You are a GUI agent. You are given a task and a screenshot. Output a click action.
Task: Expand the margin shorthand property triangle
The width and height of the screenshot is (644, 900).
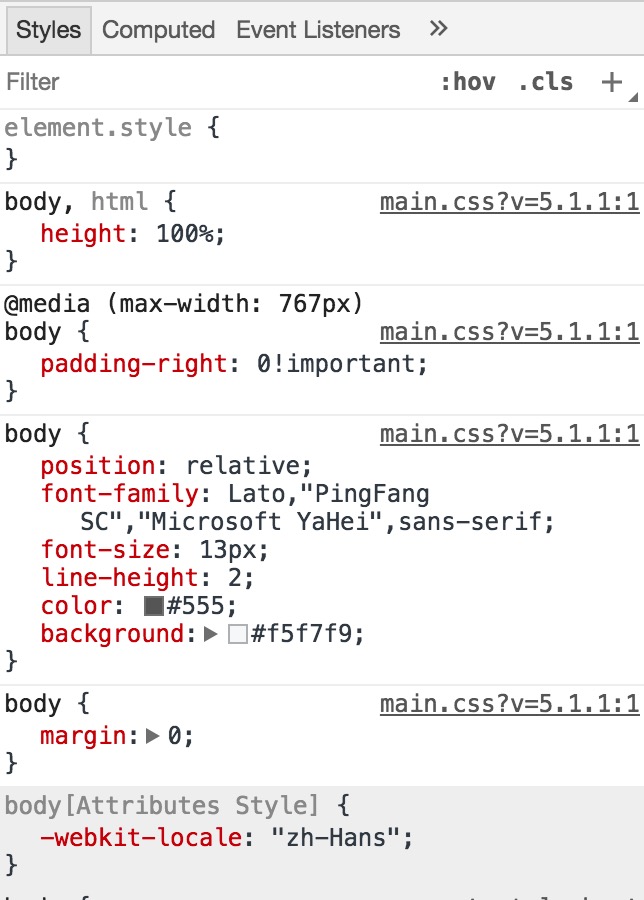152,736
